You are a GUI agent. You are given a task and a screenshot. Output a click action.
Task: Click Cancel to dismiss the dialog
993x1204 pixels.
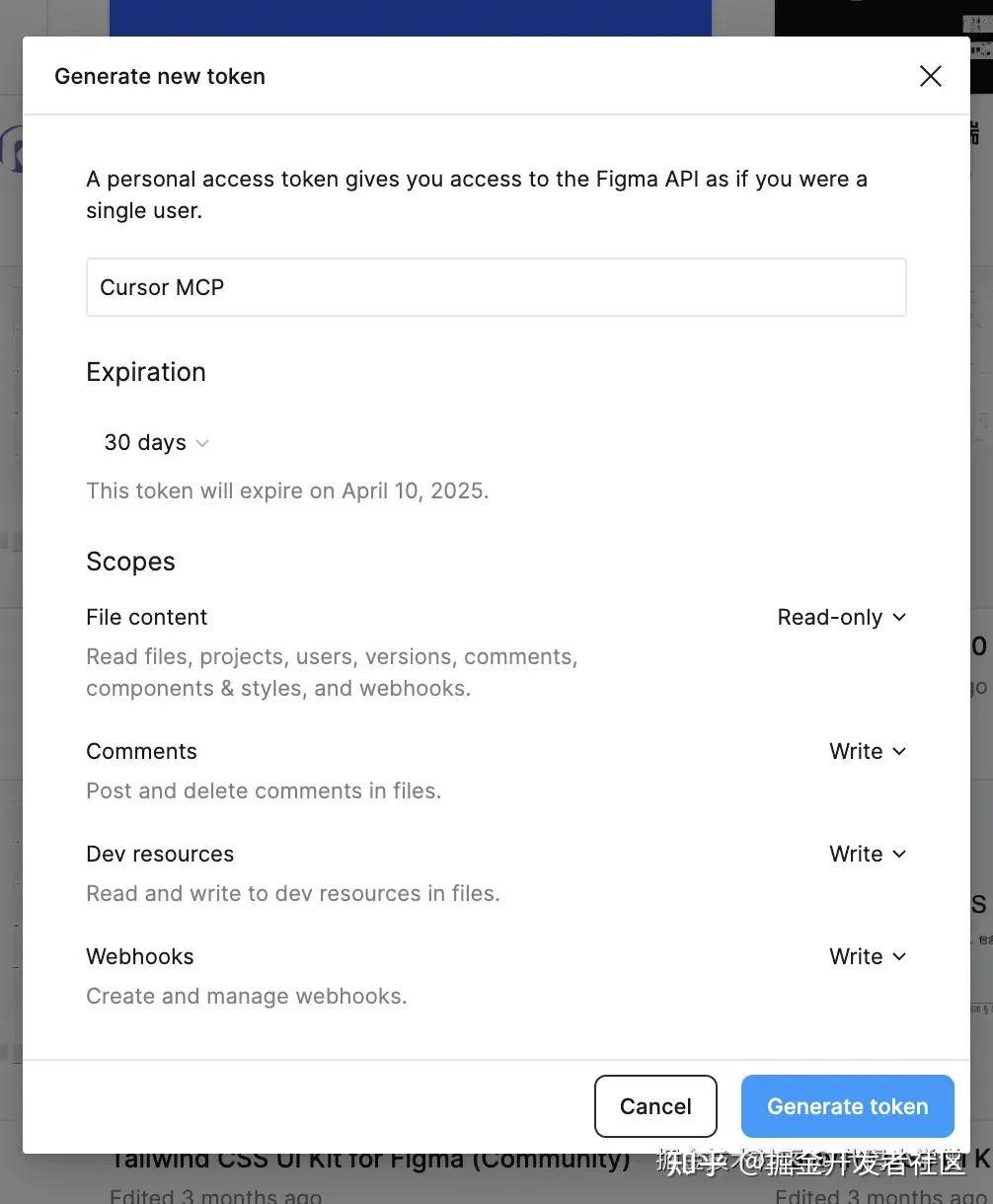click(x=654, y=1106)
